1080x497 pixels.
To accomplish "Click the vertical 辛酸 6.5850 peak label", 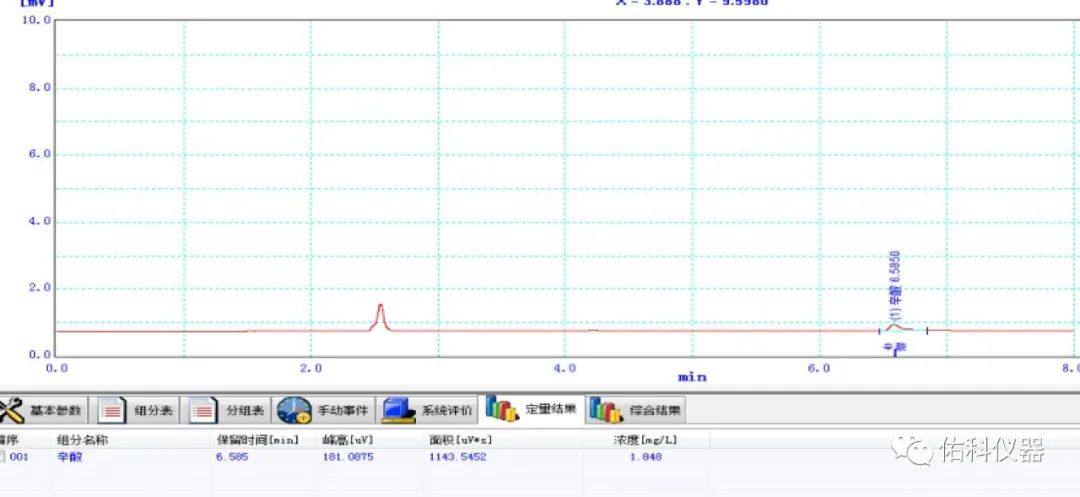I will [896, 285].
